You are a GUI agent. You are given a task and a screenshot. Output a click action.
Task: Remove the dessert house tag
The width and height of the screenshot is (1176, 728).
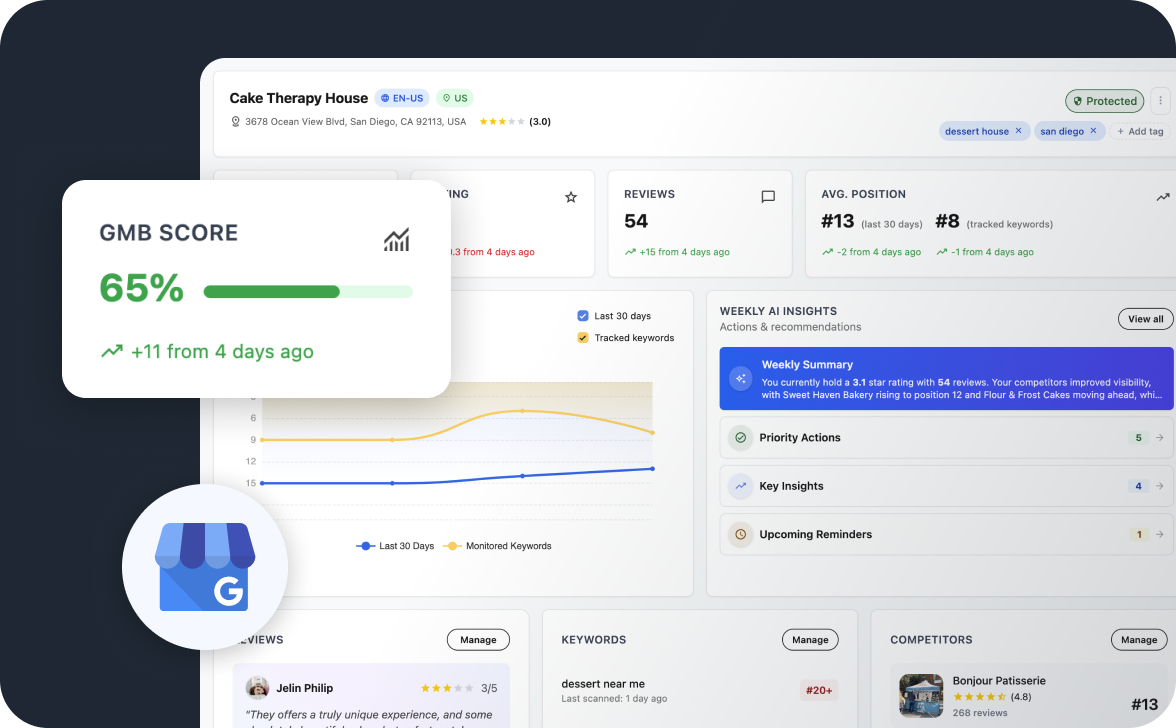click(x=1018, y=131)
